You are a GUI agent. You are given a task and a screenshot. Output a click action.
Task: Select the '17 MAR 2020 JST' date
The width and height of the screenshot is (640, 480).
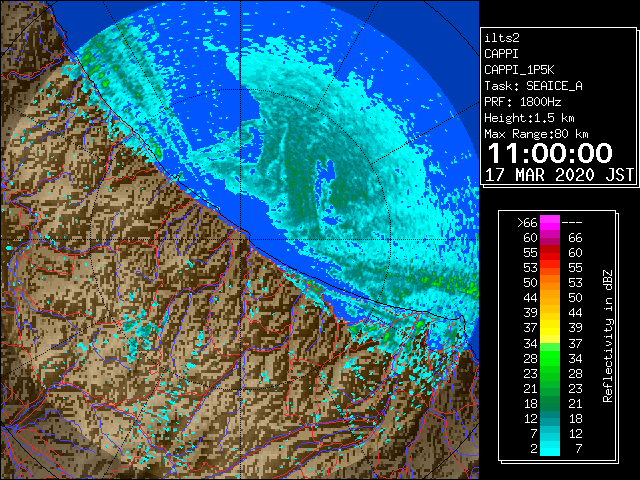coord(559,175)
